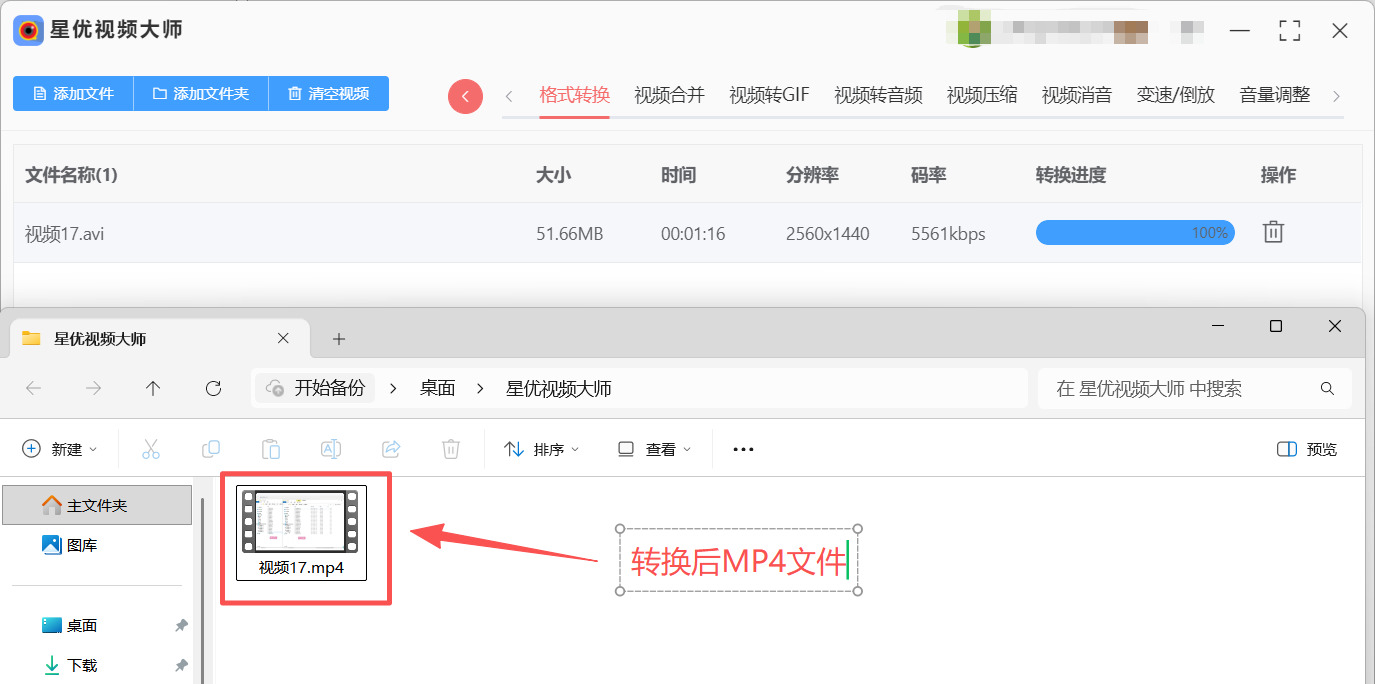Click the 5561kbps bitrate value
This screenshot has height=684, width=1375.
(x=948, y=234)
